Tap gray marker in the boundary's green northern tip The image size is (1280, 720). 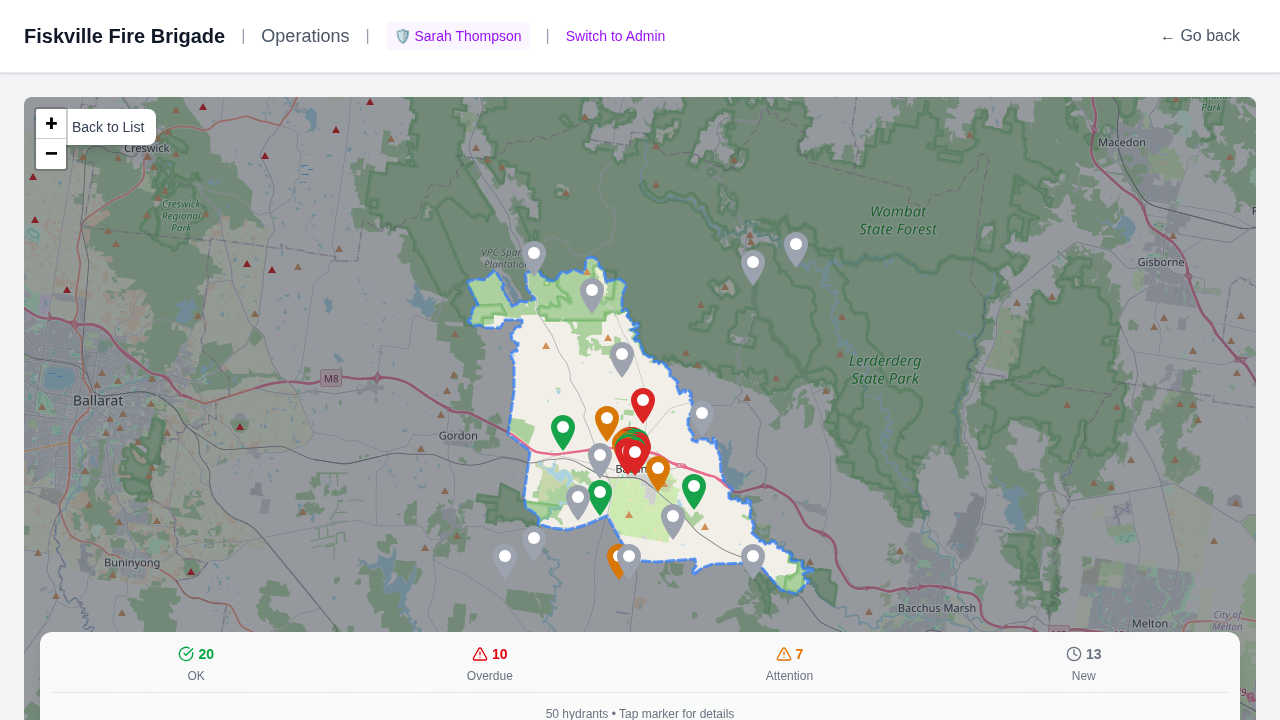592,295
